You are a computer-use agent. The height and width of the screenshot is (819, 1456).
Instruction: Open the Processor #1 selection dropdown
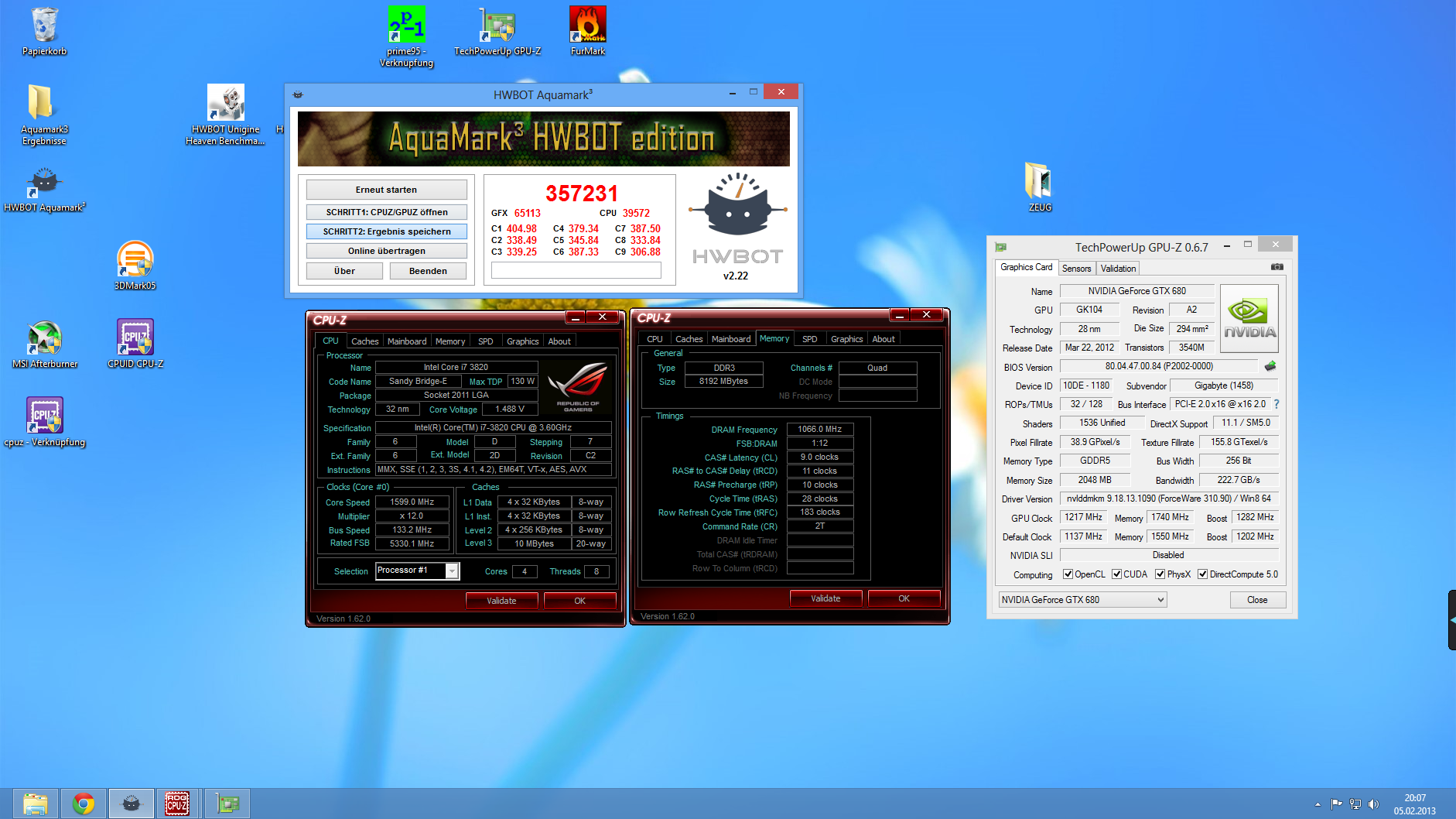[x=418, y=571]
